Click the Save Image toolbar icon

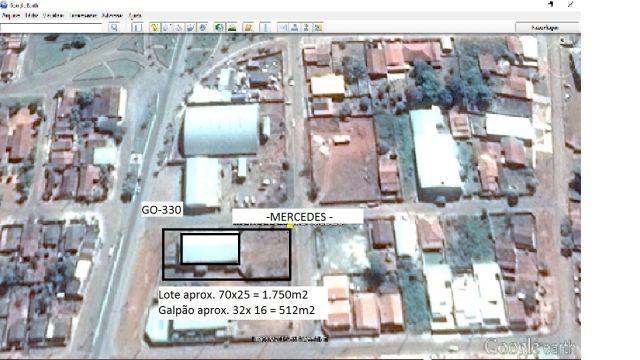pos(306,28)
